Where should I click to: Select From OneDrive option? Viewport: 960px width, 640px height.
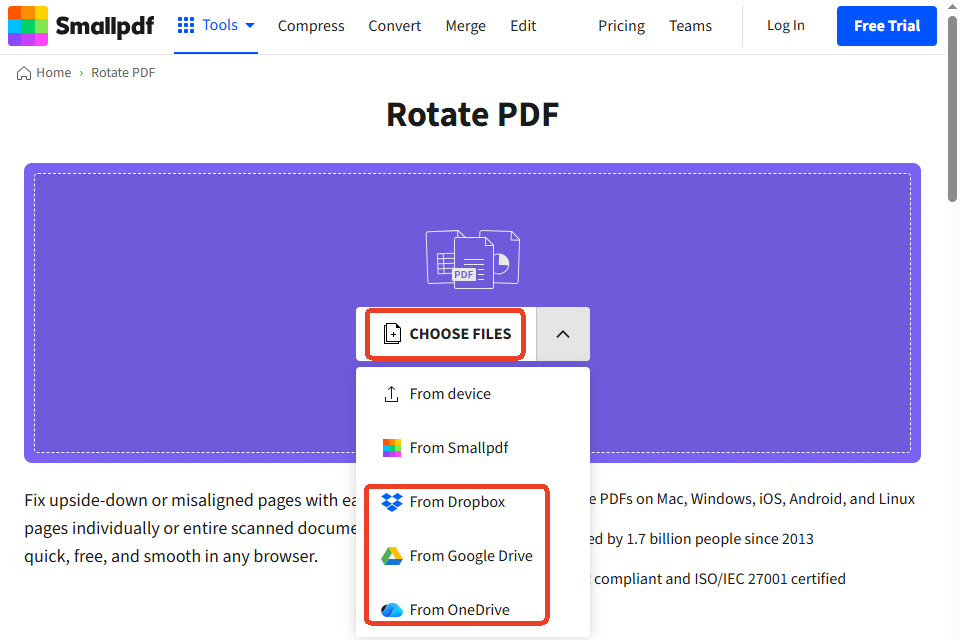pos(473,609)
